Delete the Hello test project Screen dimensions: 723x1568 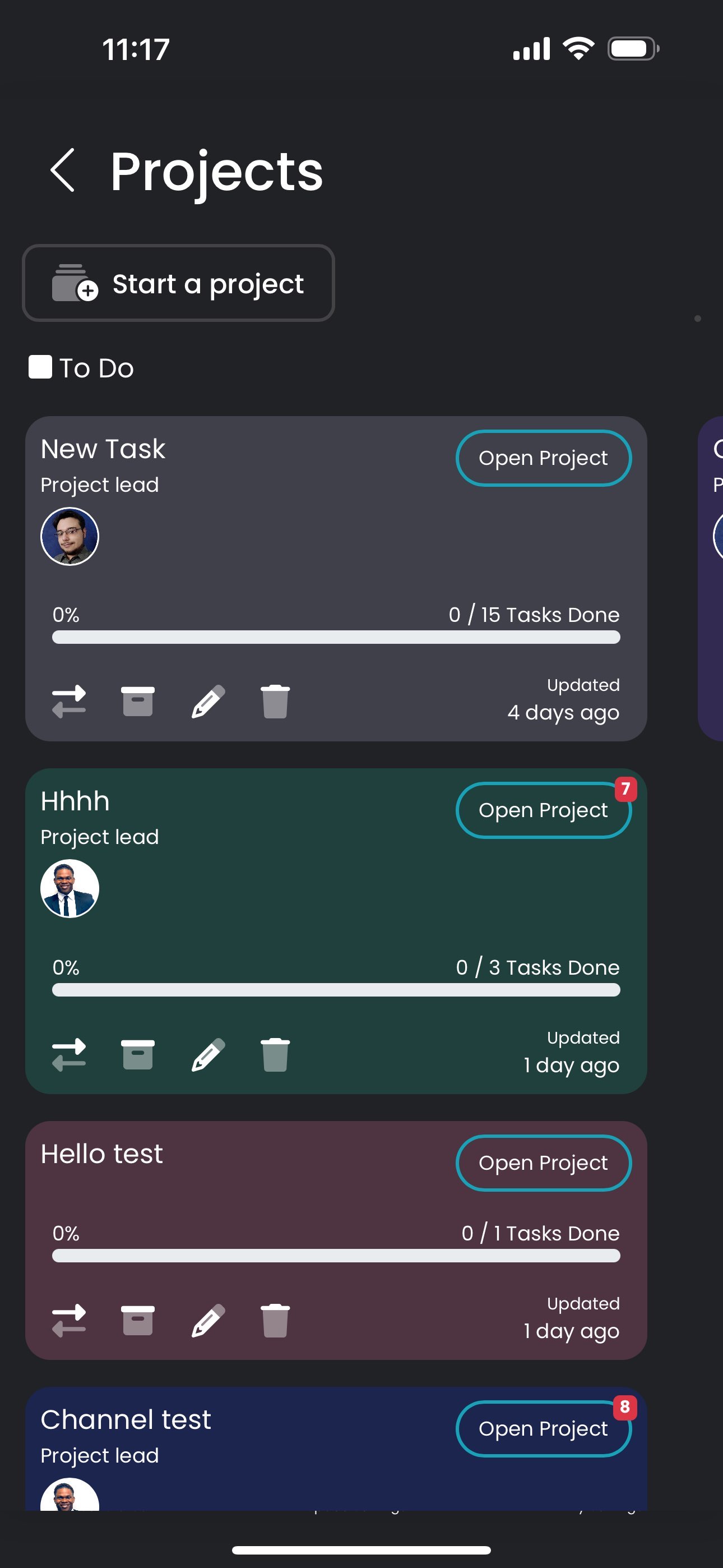click(x=275, y=1320)
